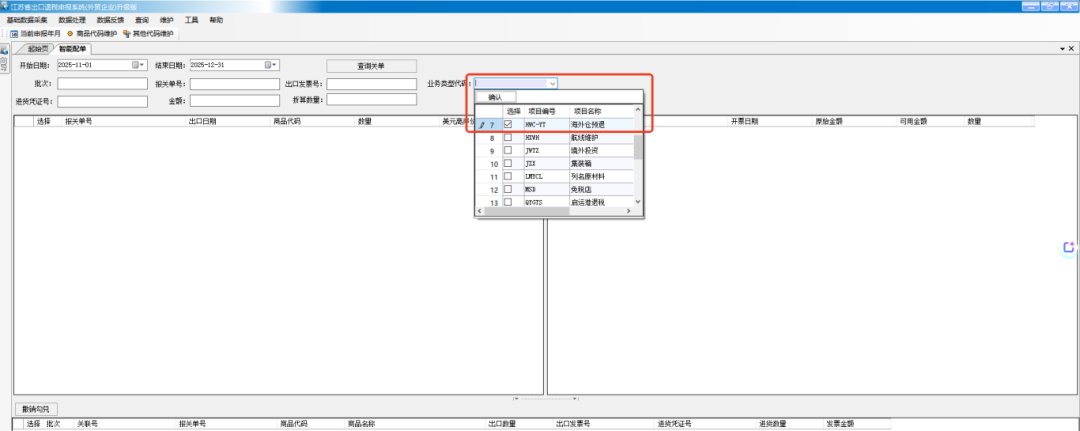Collapse the 业务类型代码 dropdown arrow
This screenshot has width=1080, height=431.
point(552,84)
